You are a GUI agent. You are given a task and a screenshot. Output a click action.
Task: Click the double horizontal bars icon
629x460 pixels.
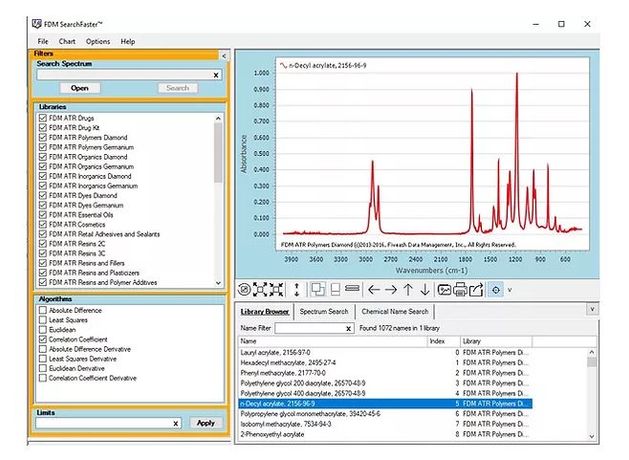[352, 288]
